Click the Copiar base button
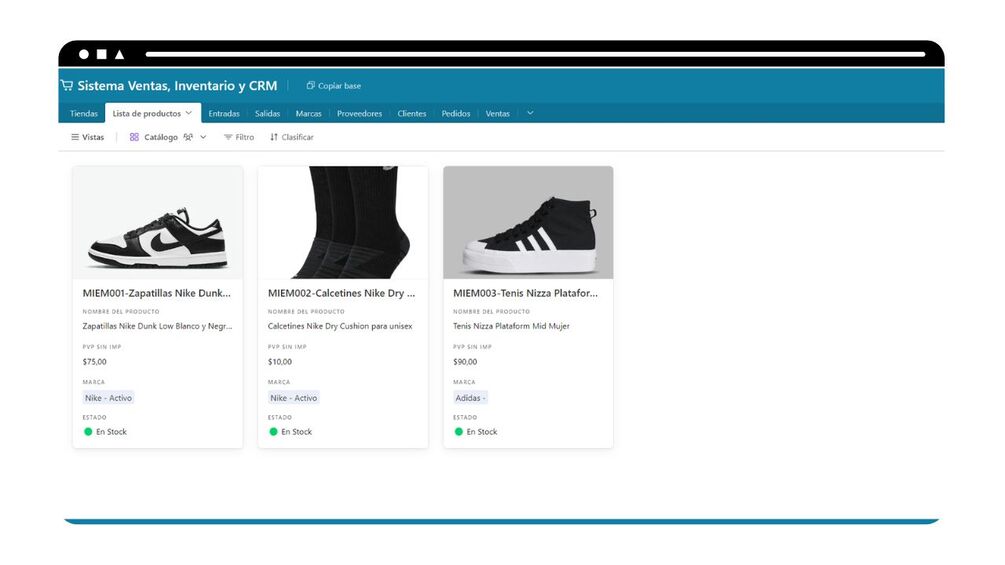The height and width of the screenshot is (565, 1005). click(x=334, y=85)
